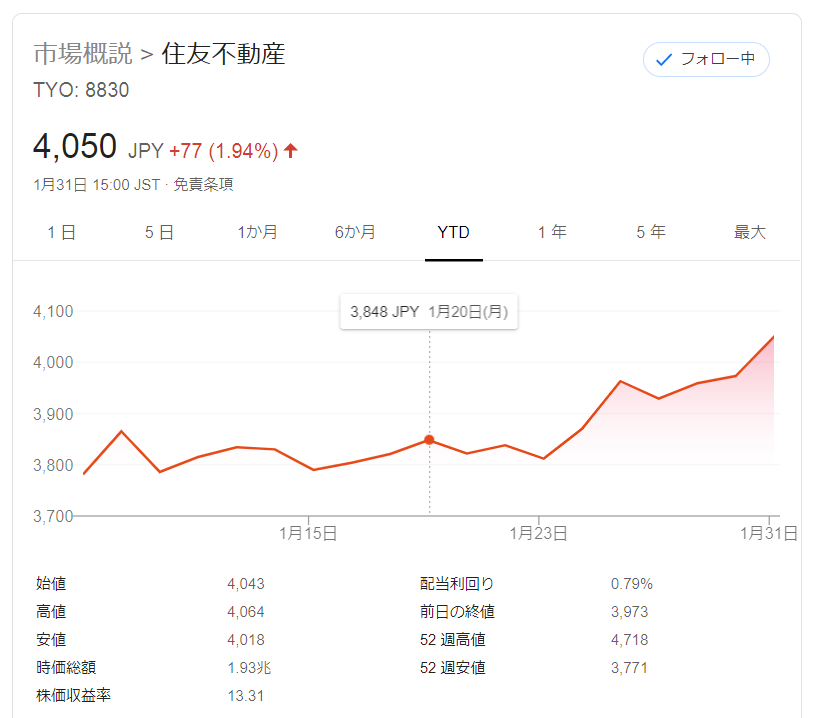Click the 1月23日 axis label
This screenshot has height=718, width=815.
point(538,533)
